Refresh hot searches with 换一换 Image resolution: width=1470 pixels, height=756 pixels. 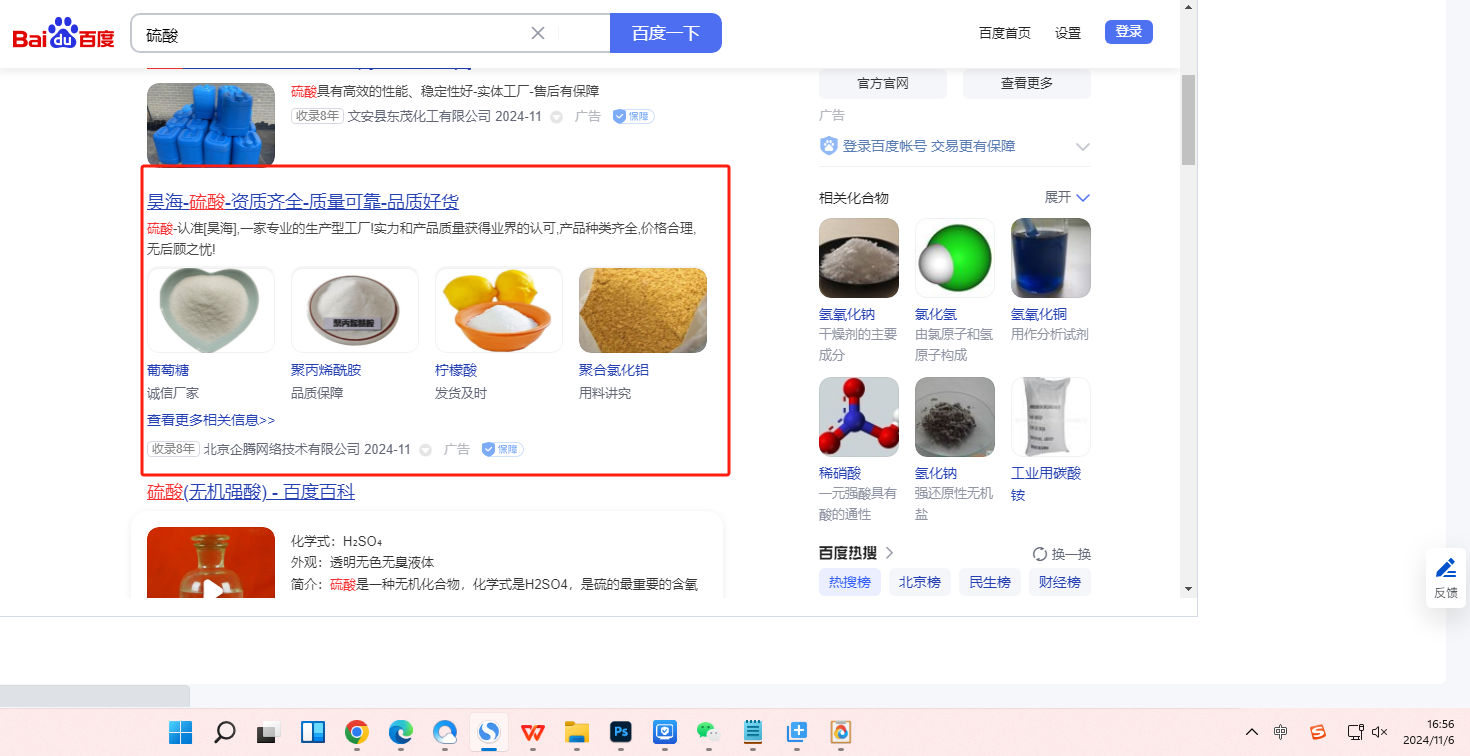pos(1062,554)
